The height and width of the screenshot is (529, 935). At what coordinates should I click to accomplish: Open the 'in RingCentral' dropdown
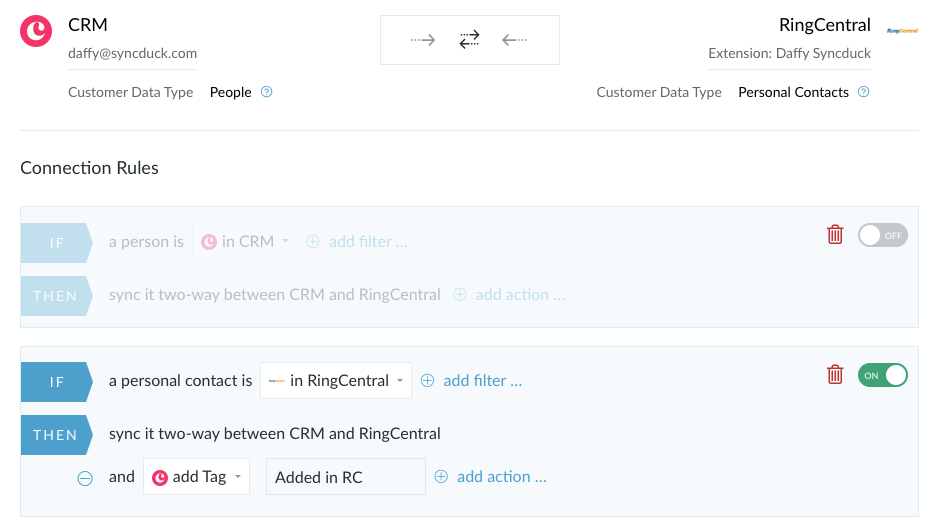click(336, 380)
